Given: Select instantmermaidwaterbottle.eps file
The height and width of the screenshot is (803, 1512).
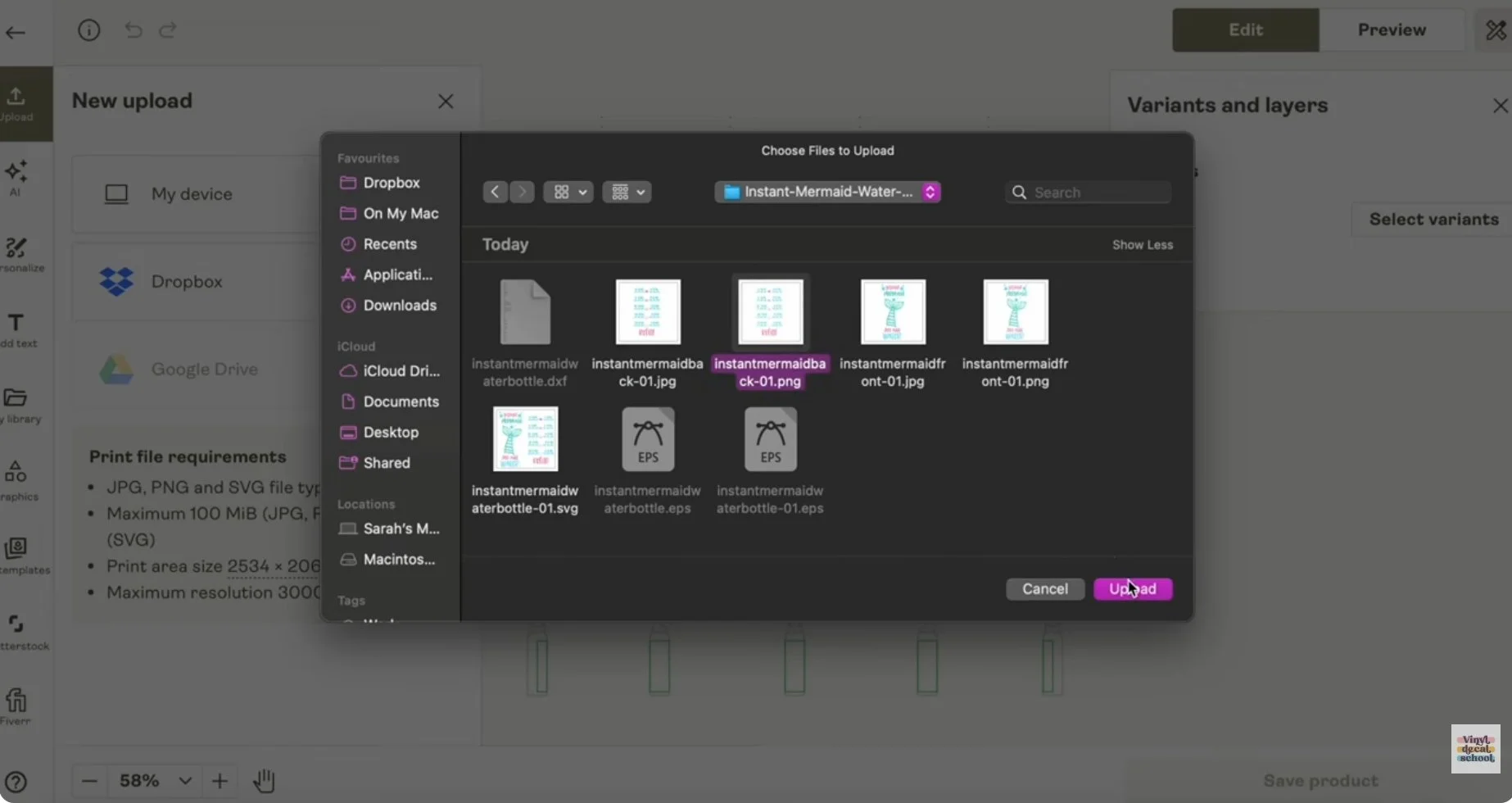Looking at the screenshot, I should click(647, 460).
